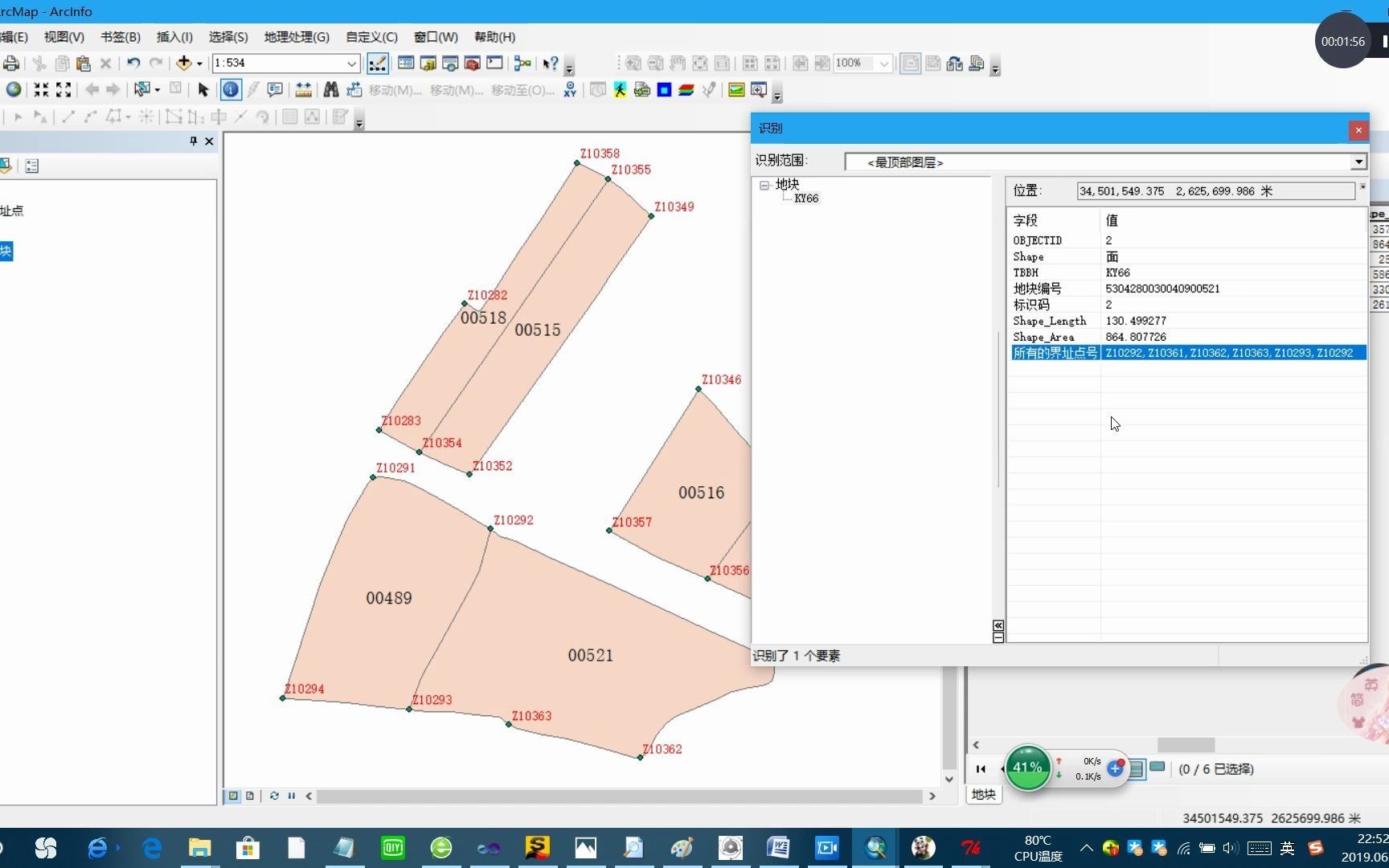
Task: Click the What's This help pointer icon
Action: point(551,63)
